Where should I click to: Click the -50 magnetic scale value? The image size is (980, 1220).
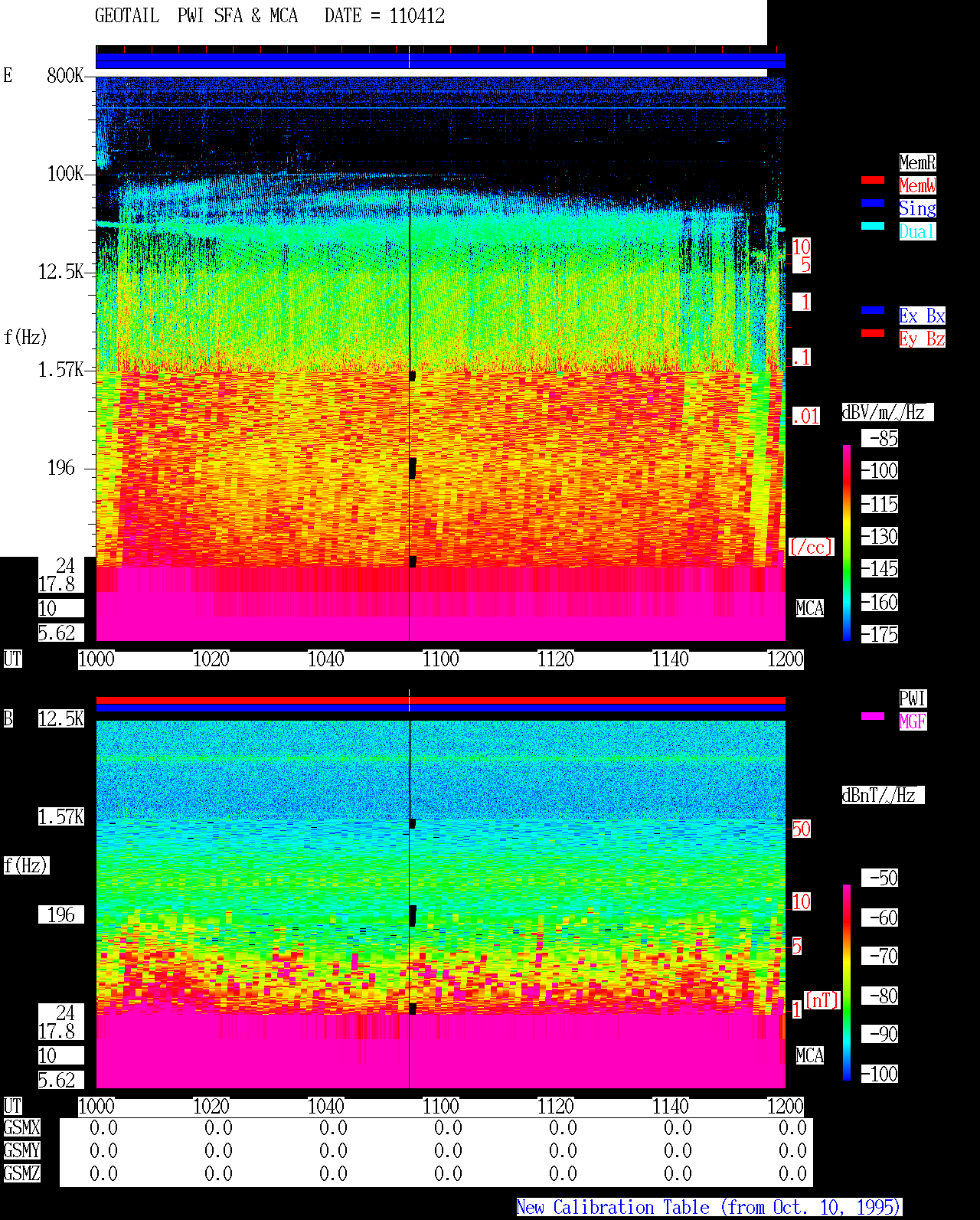(880, 878)
